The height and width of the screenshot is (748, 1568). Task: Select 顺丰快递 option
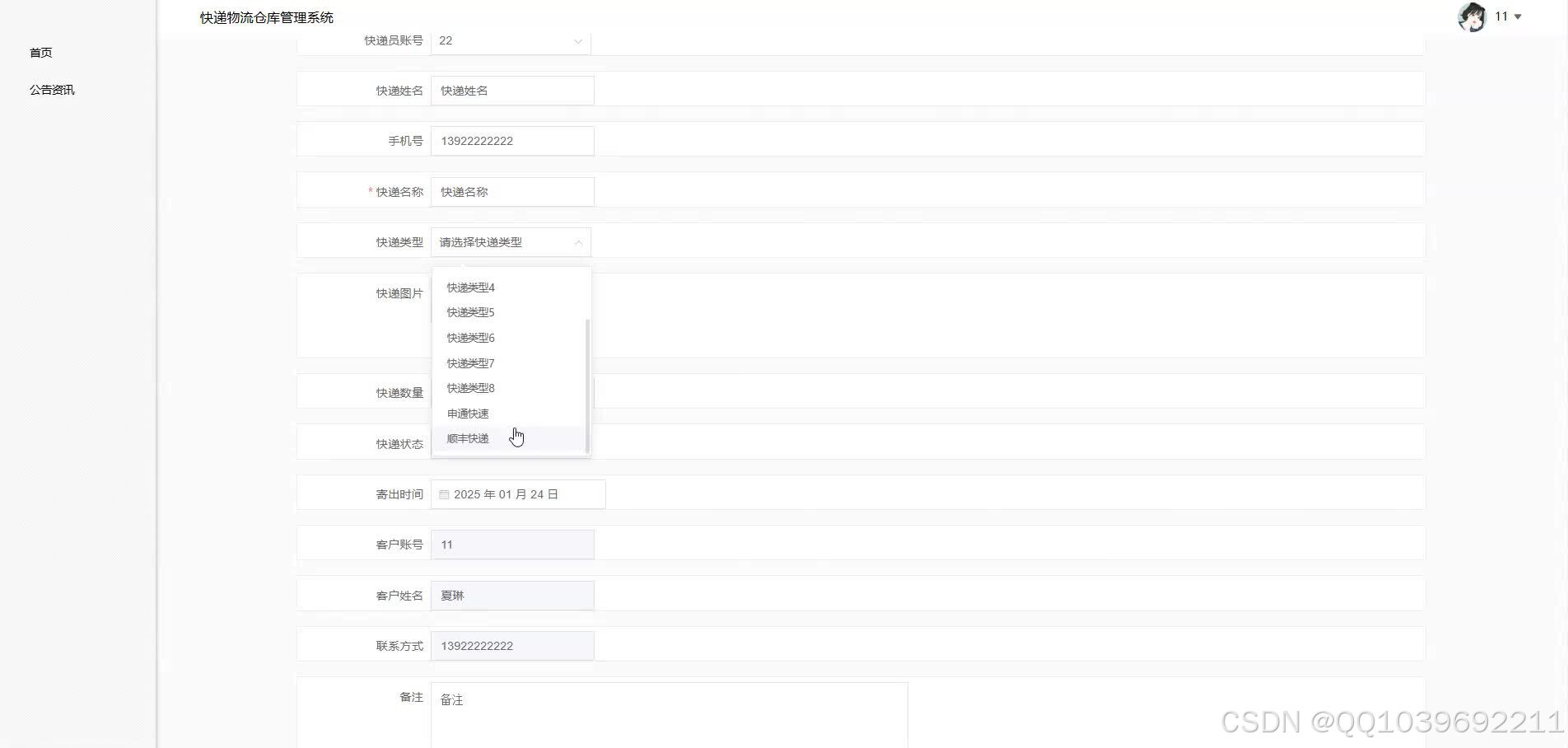click(x=509, y=438)
